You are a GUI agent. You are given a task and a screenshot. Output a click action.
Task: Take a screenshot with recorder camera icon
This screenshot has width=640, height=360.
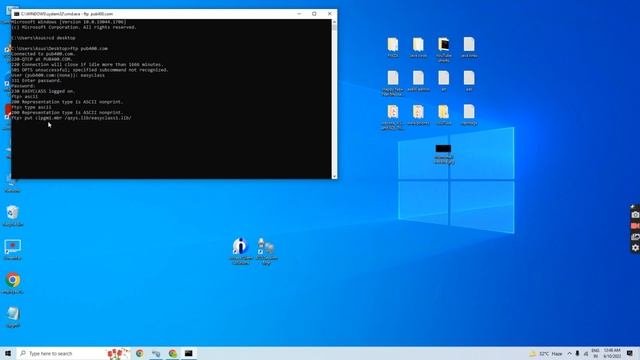[635, 215]
